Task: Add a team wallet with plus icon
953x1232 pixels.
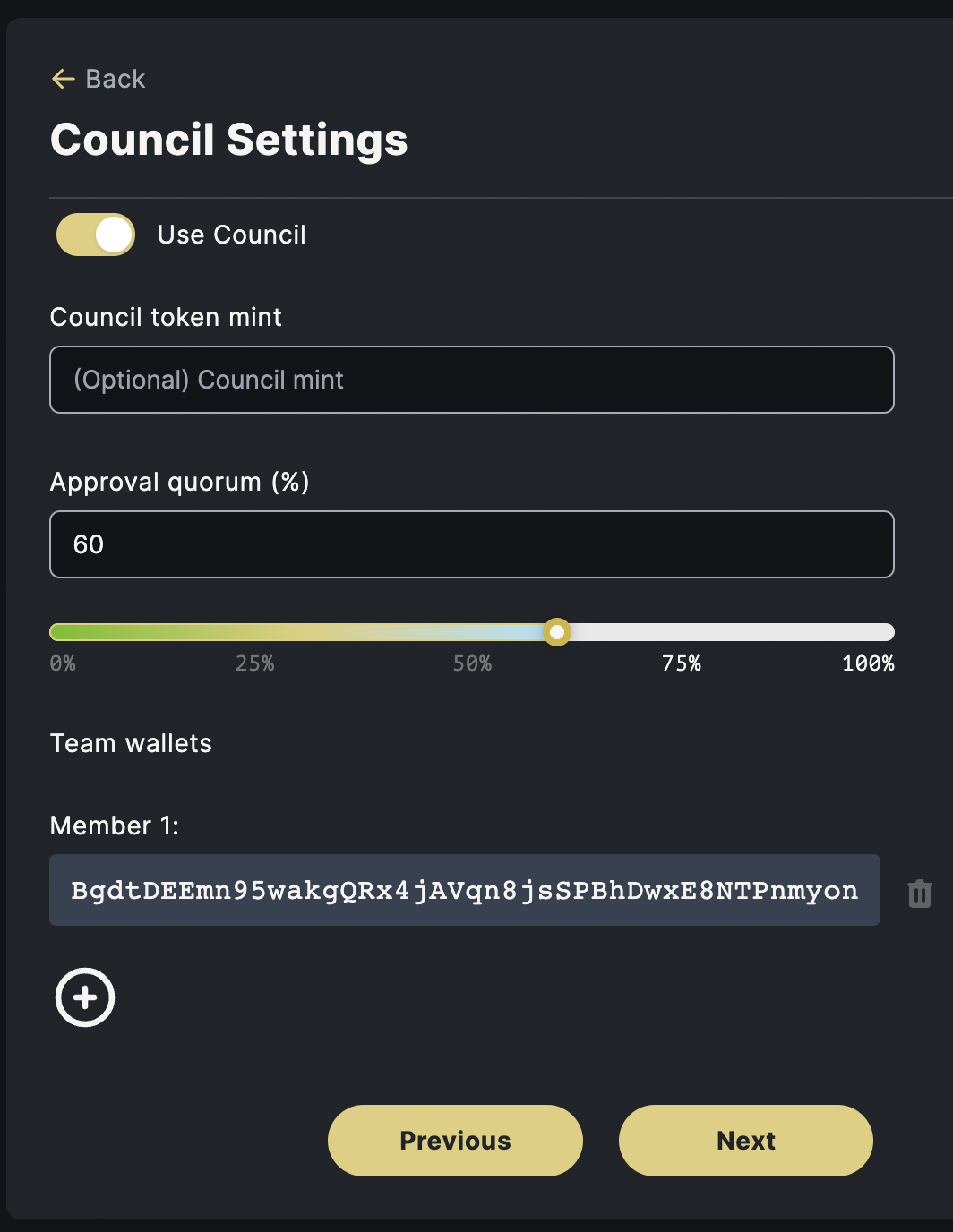Action: pos(85,997)
